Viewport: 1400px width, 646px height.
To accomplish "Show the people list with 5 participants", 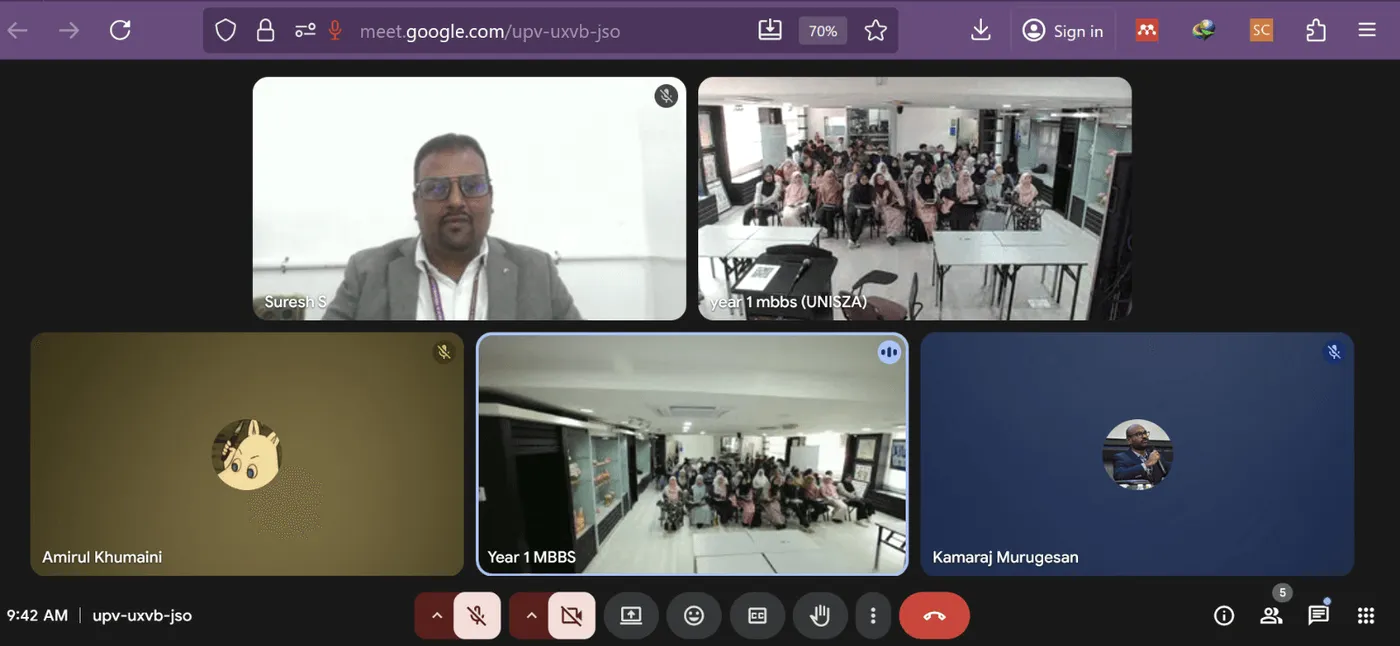I will pyautogui.click(x=1272, y=614).
